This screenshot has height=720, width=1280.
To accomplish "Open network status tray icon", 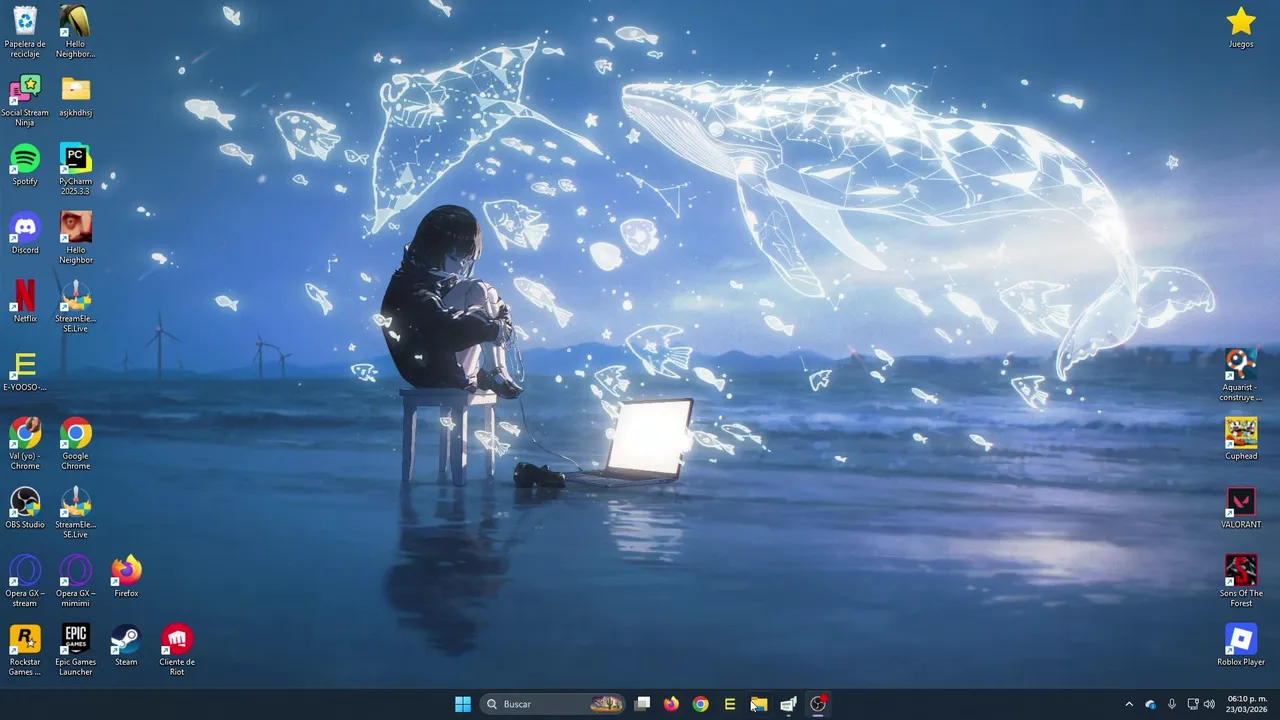I will click(x=1193, y=704).
